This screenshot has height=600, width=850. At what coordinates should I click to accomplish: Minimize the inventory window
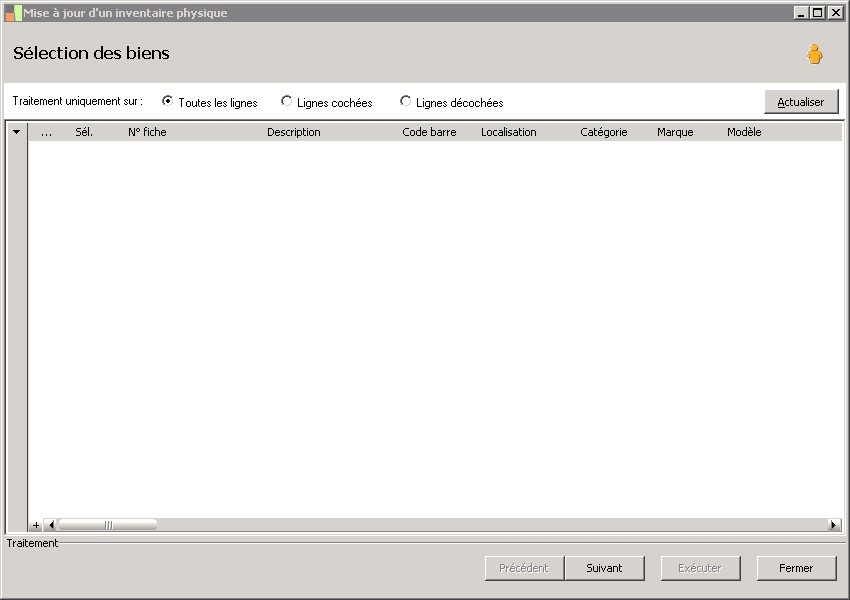[x=801, y=12]
